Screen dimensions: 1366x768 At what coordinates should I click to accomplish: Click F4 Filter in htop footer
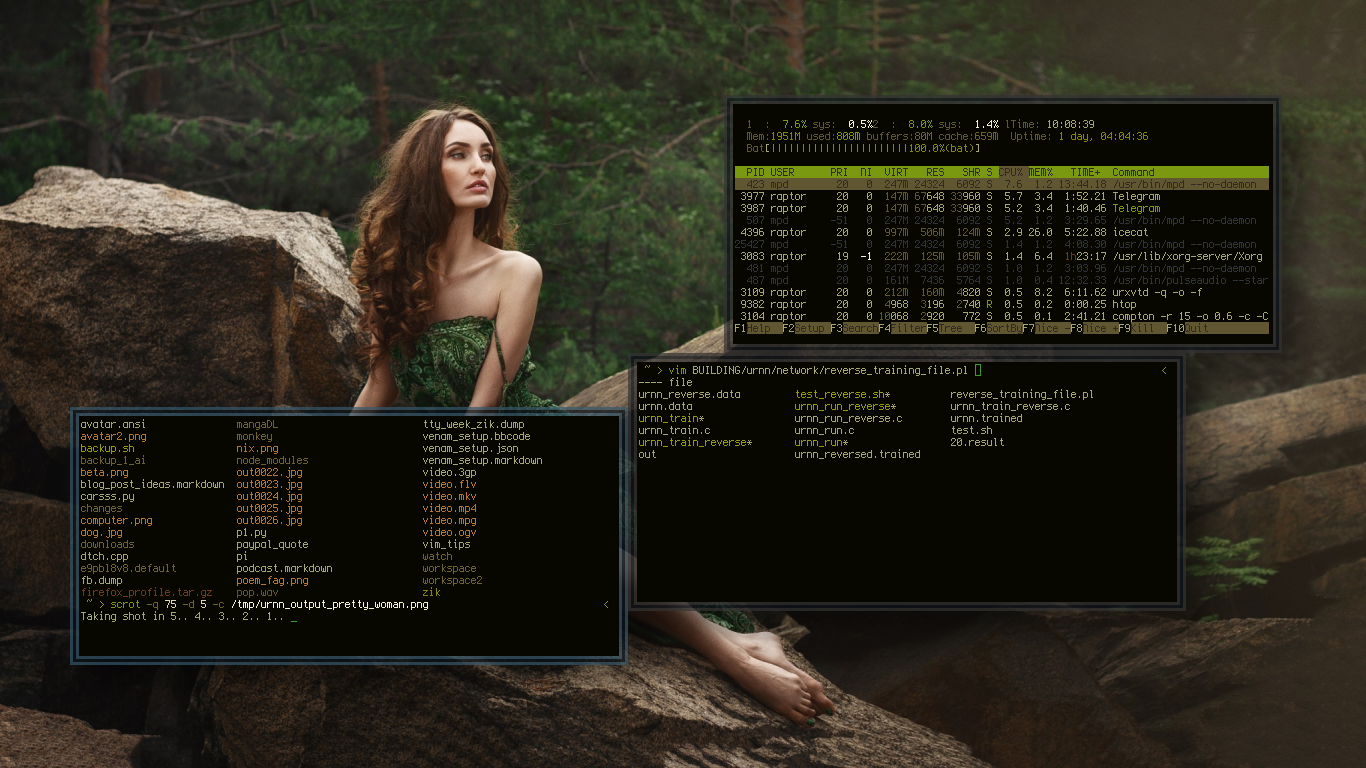(x=902, y=328)
